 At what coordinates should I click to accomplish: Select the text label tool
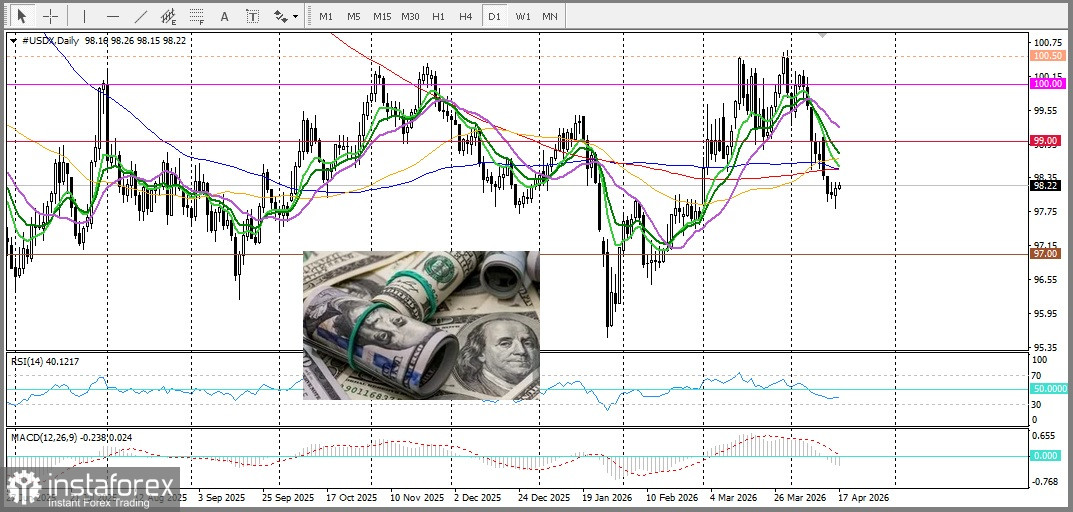coord(252,16)
